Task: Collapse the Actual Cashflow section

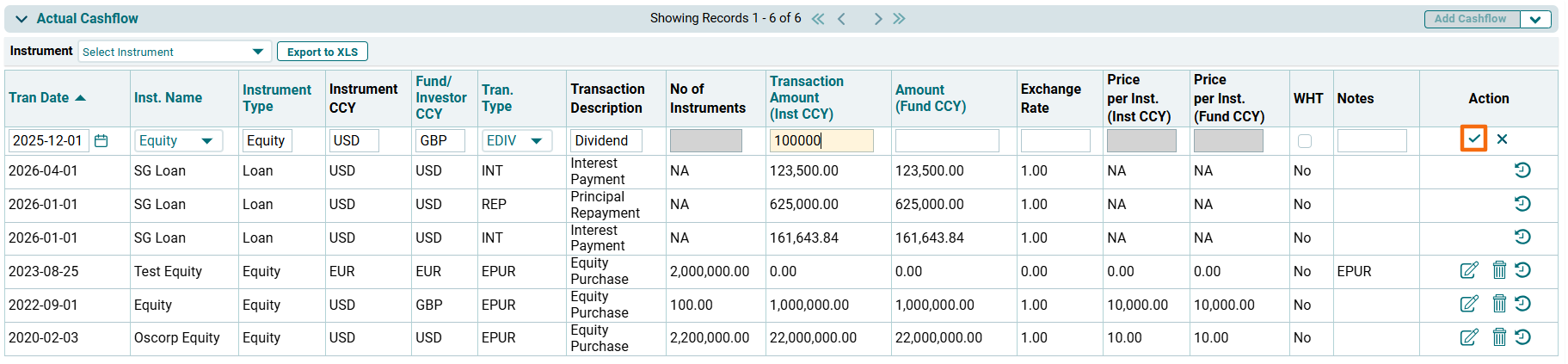Action: point(22,19)
